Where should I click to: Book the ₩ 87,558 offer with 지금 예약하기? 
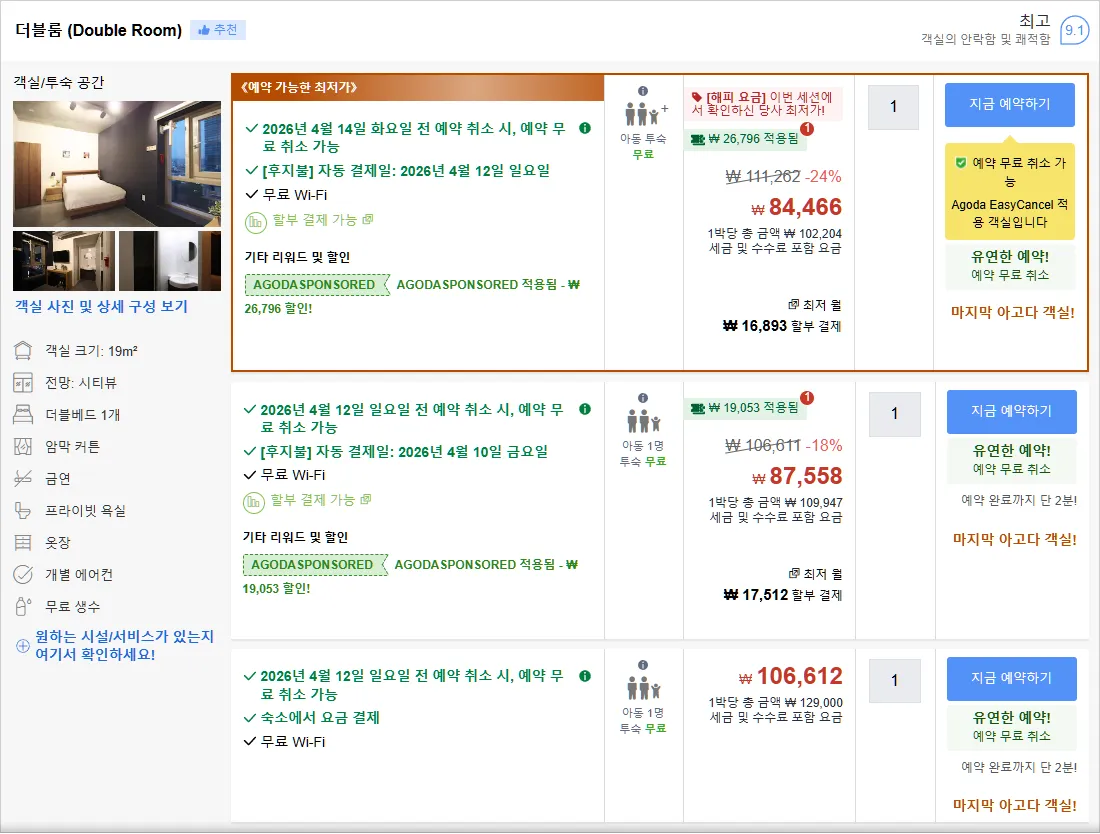pyautogui.click(x=1012, y=411)
